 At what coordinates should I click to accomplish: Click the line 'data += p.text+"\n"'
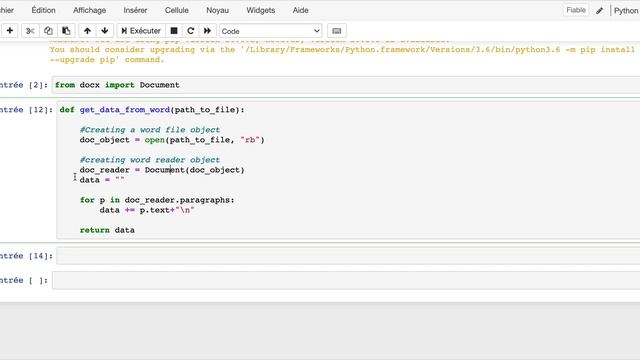tap(147, 210)
